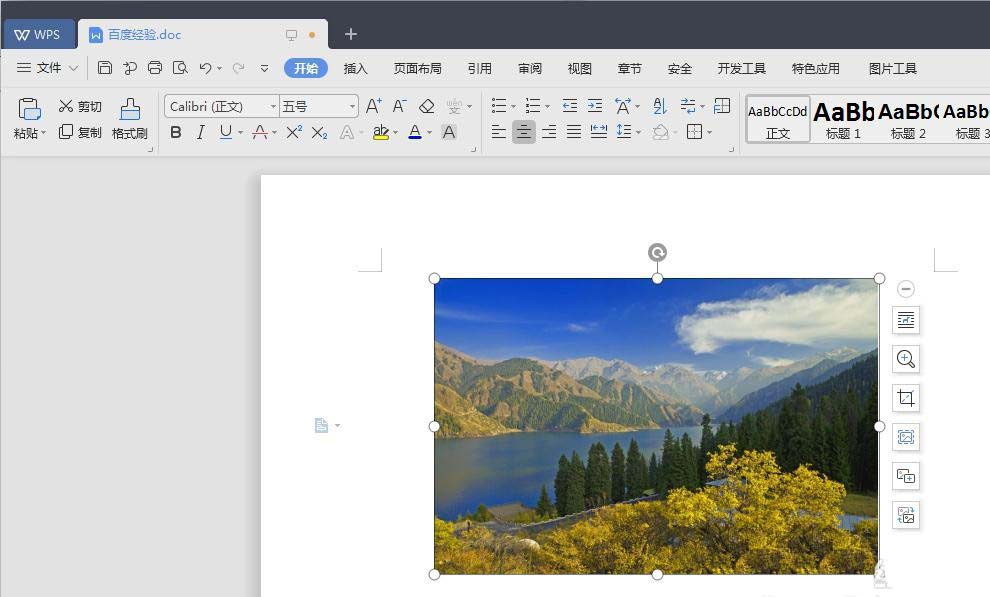Click the save icon in the top toolbar
The image size is (990, 597).
click(105, 68)
